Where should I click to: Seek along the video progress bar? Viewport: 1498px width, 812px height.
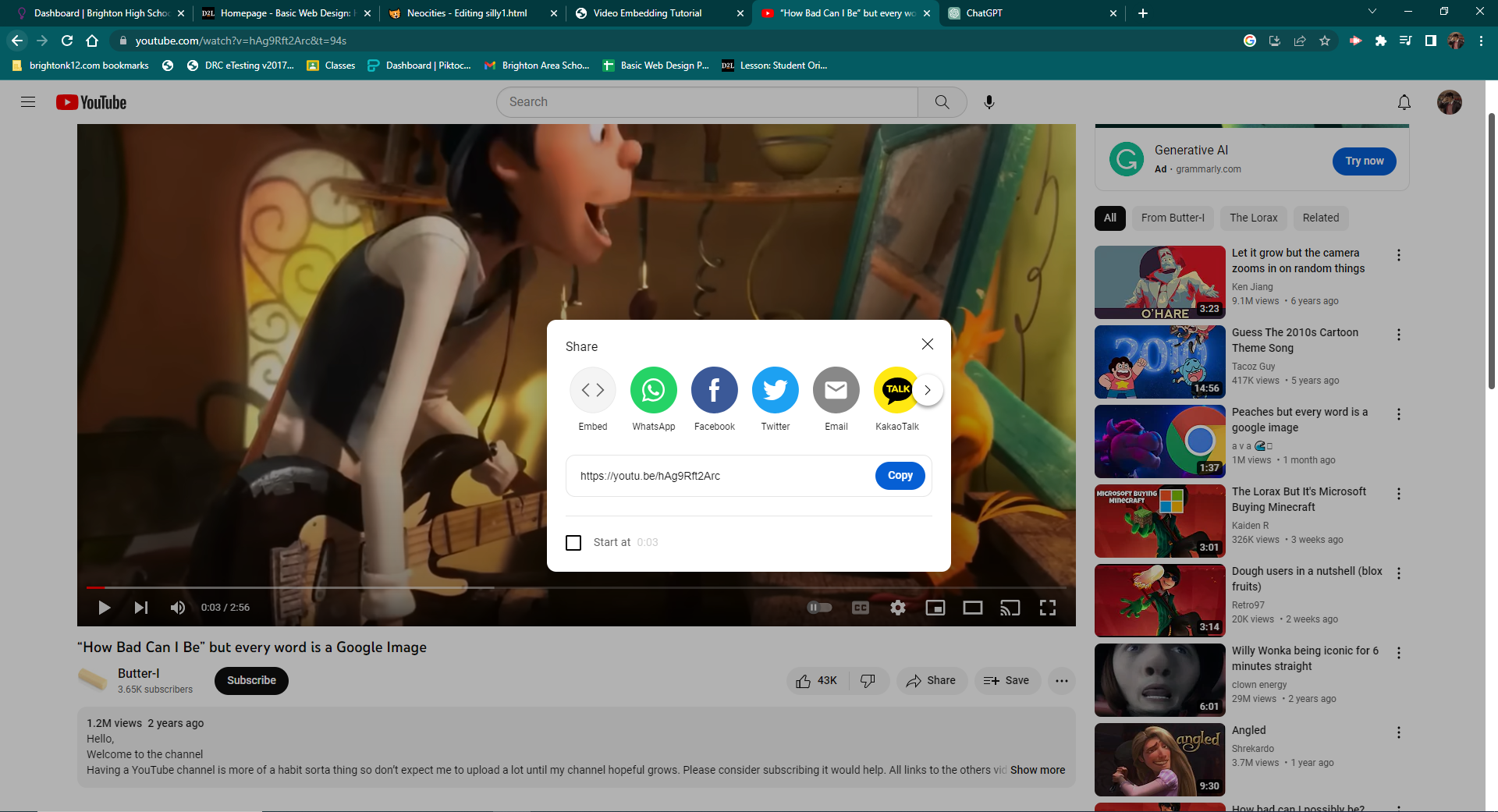point(577,587)
